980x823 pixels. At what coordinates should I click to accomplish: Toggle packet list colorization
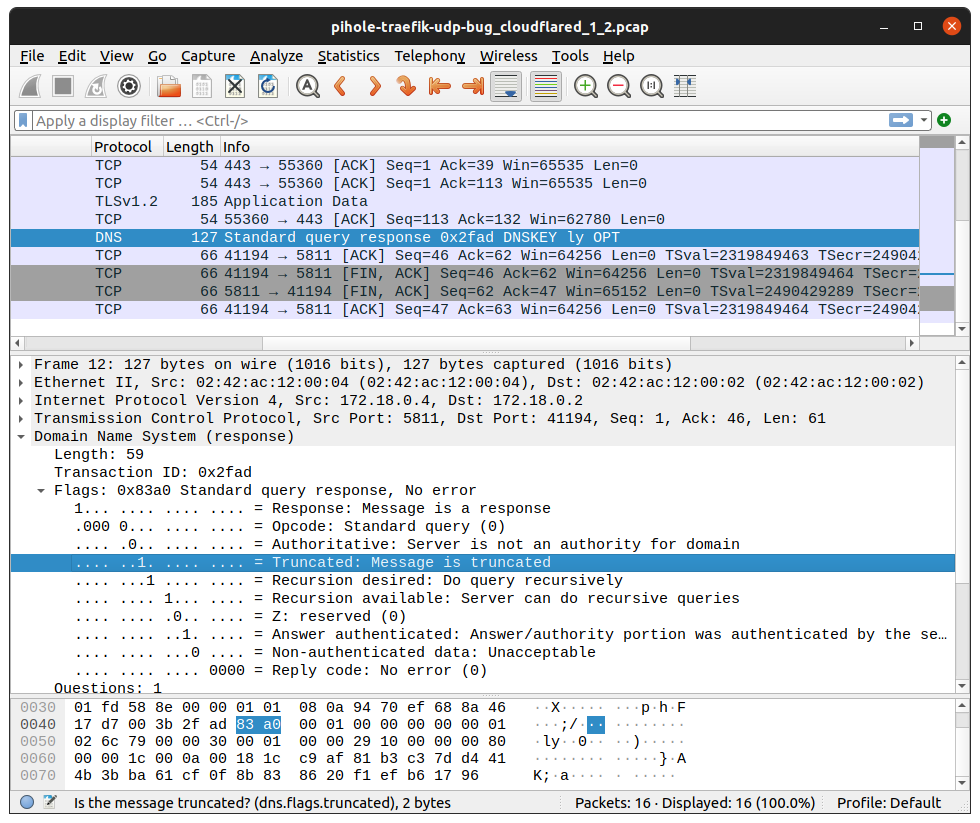click(x=546, y=86)
